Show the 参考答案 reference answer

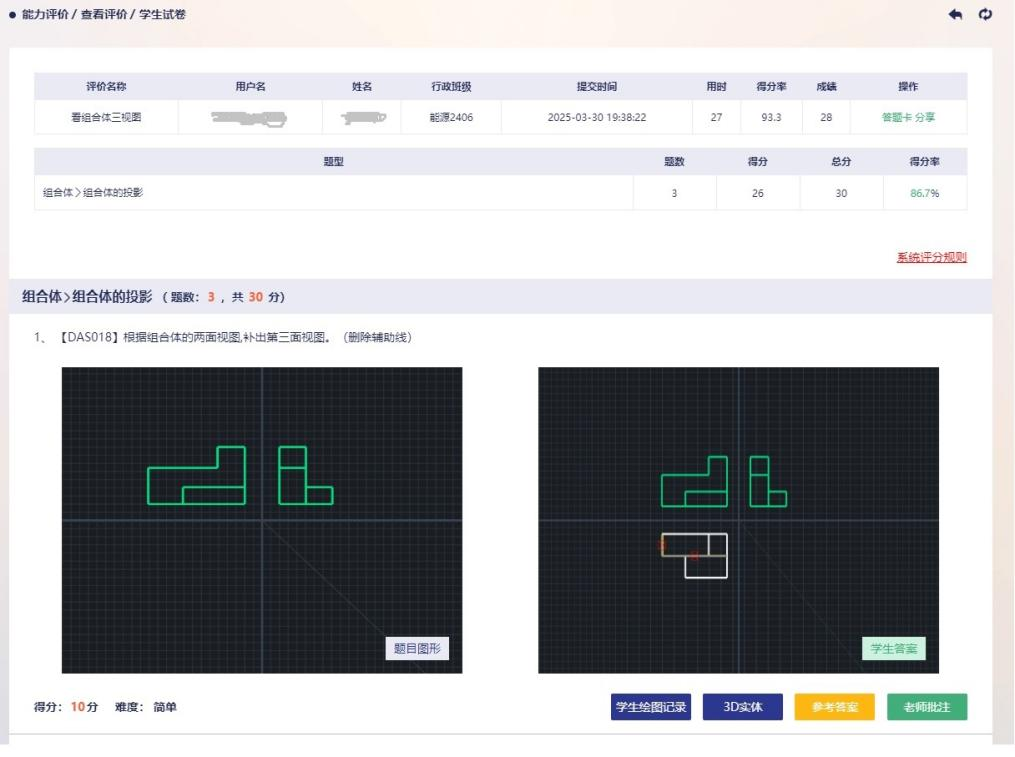pyautogui.click(x=834, y=707)
